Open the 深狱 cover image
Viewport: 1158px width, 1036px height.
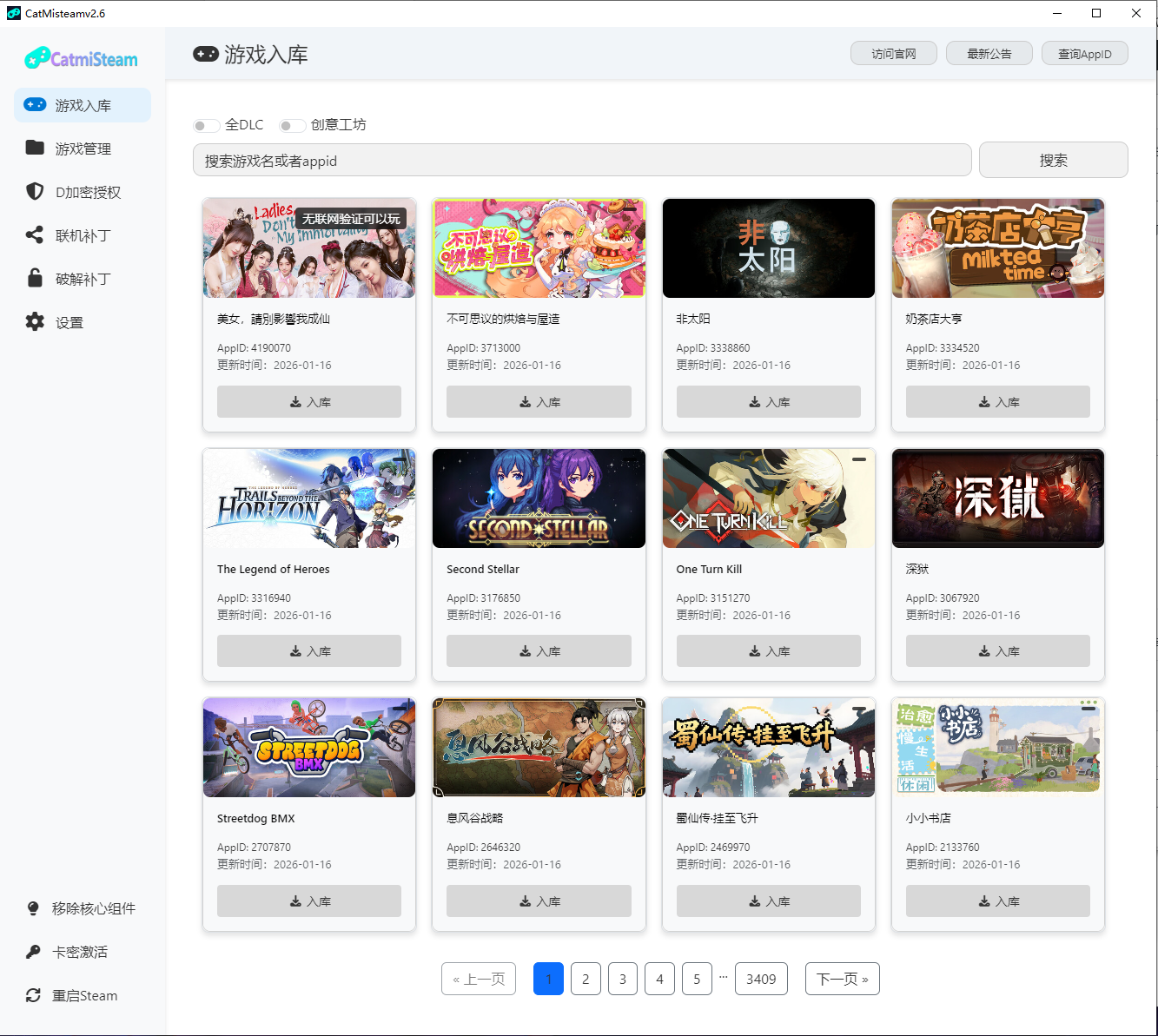point(998,498)
